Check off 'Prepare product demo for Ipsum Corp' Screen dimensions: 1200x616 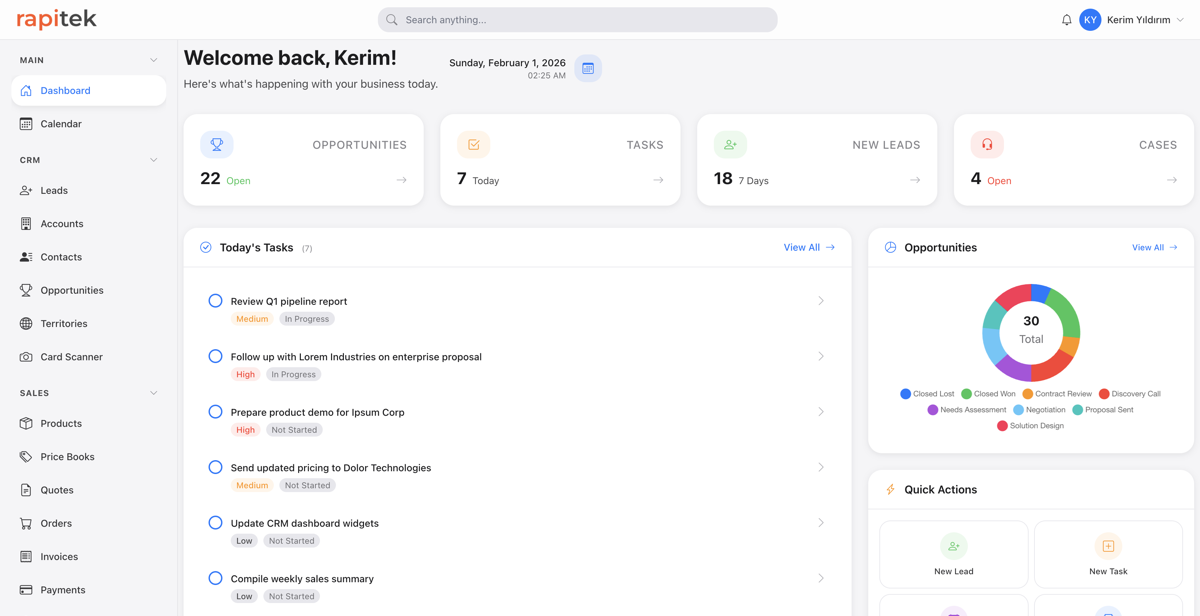215,411
